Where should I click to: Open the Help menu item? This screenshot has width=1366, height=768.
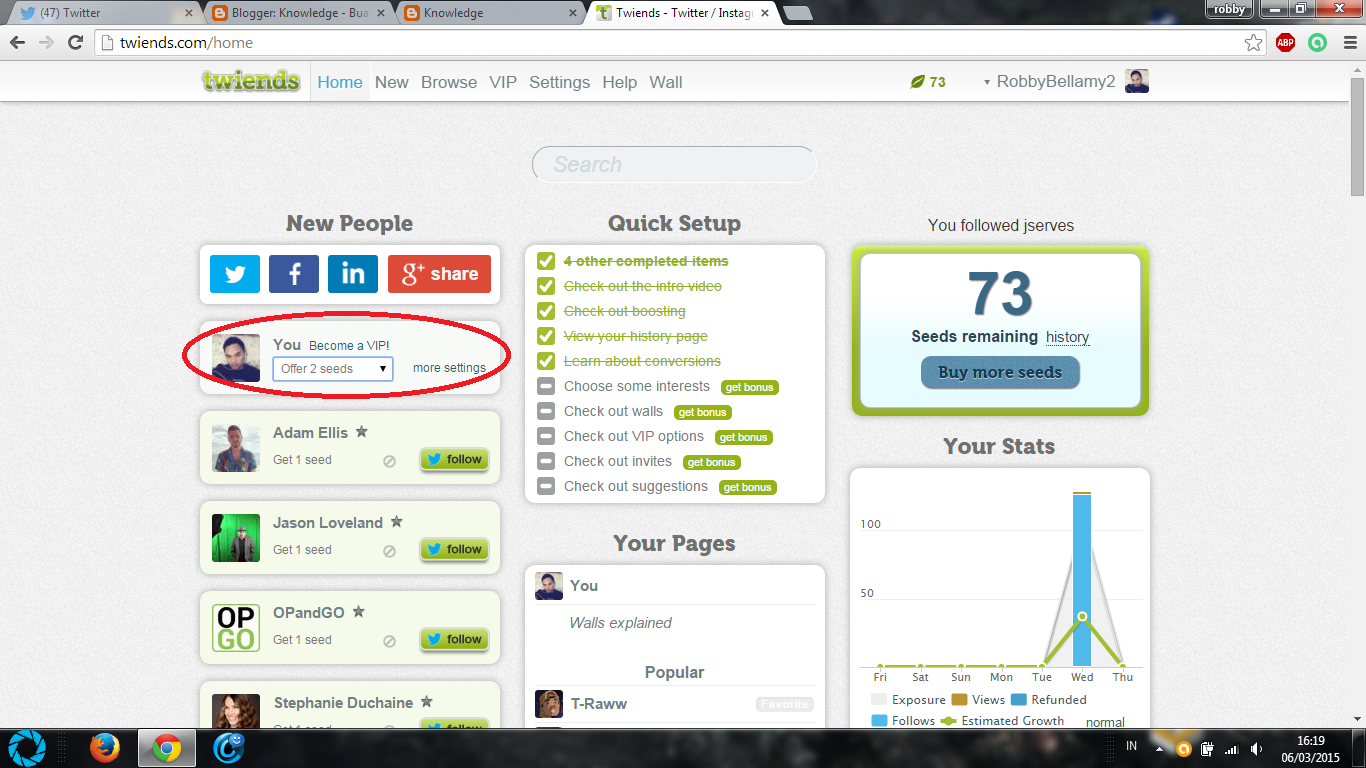(619, 82)
